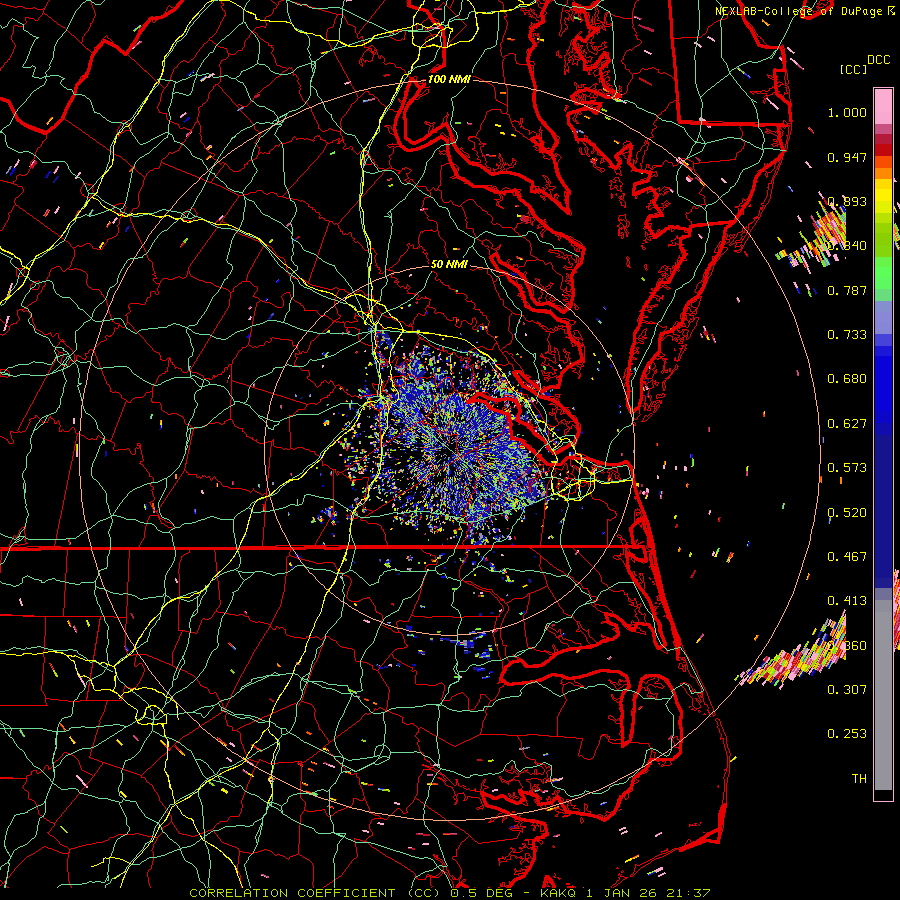Click the 0.307 value on the color scale
Viewport: 900px width, 900px height.
847,690
